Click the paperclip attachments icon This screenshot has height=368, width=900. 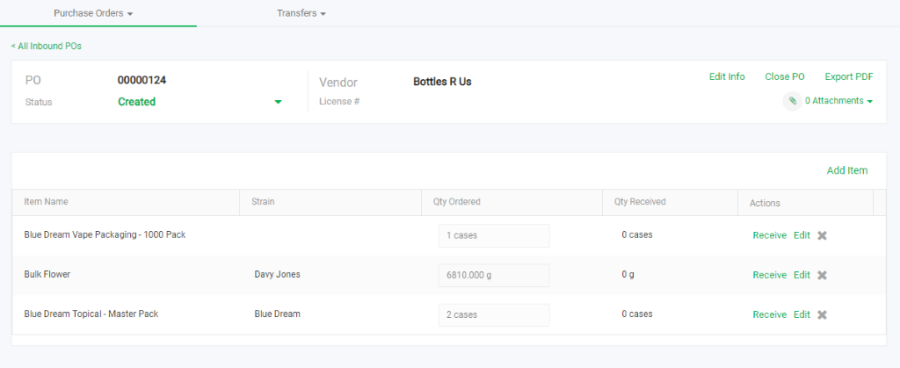point(792,101)
